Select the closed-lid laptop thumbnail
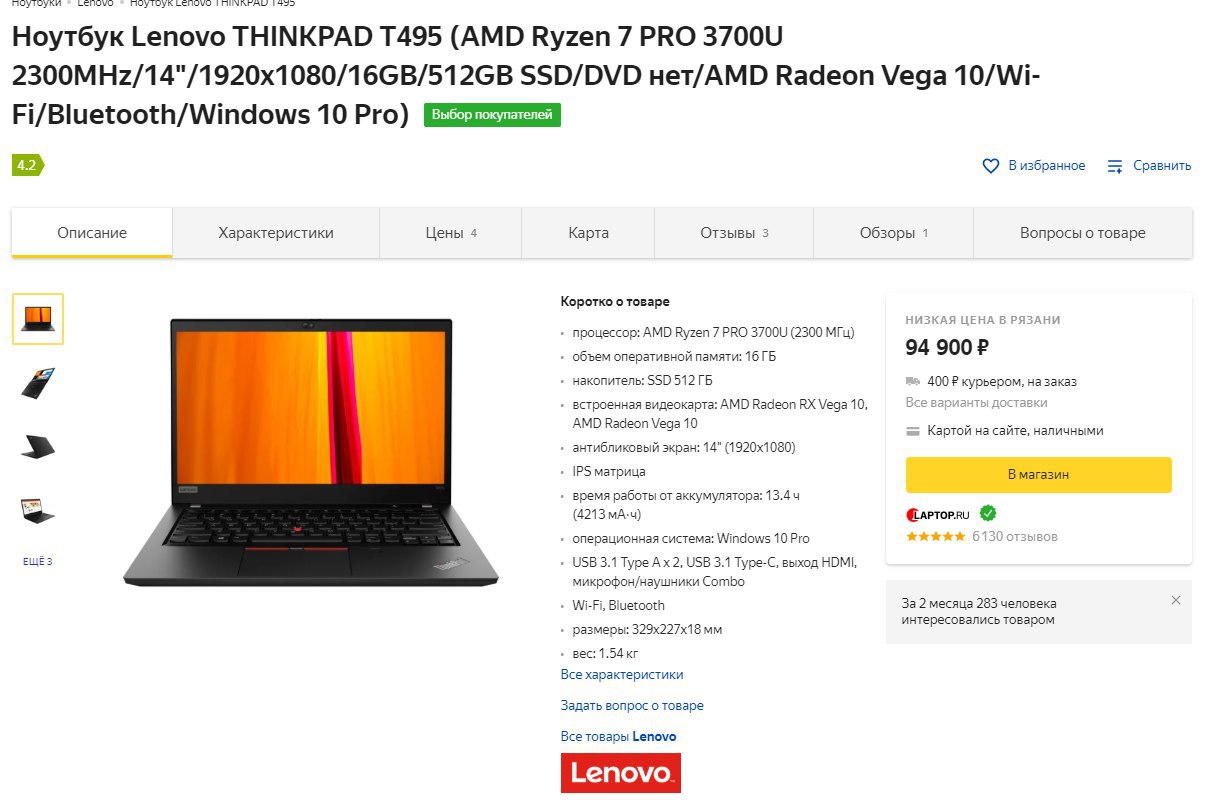 pyautogui.click(x=38, y=447)
